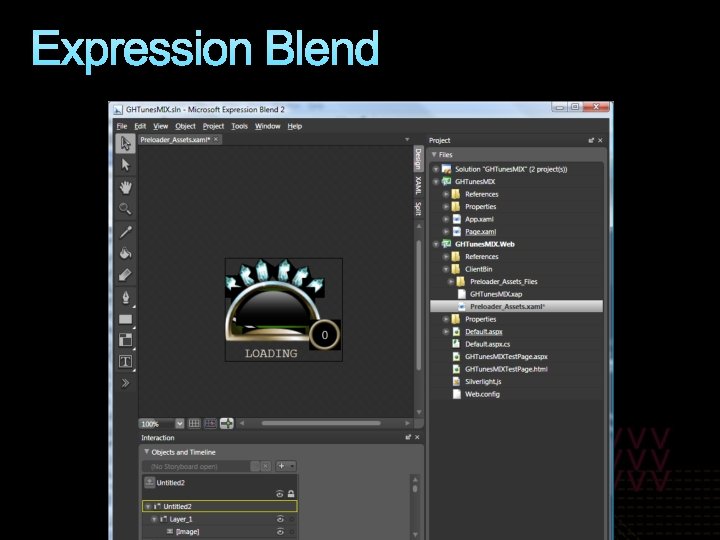
Task: Open the Tools menu
Action: pyautogui.click(x=239, y=126)
